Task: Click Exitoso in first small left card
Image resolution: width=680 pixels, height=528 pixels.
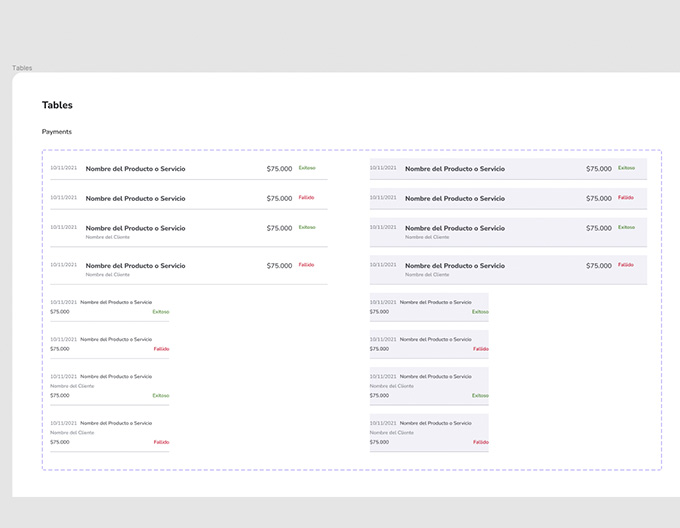Action: tap(161, 311)
